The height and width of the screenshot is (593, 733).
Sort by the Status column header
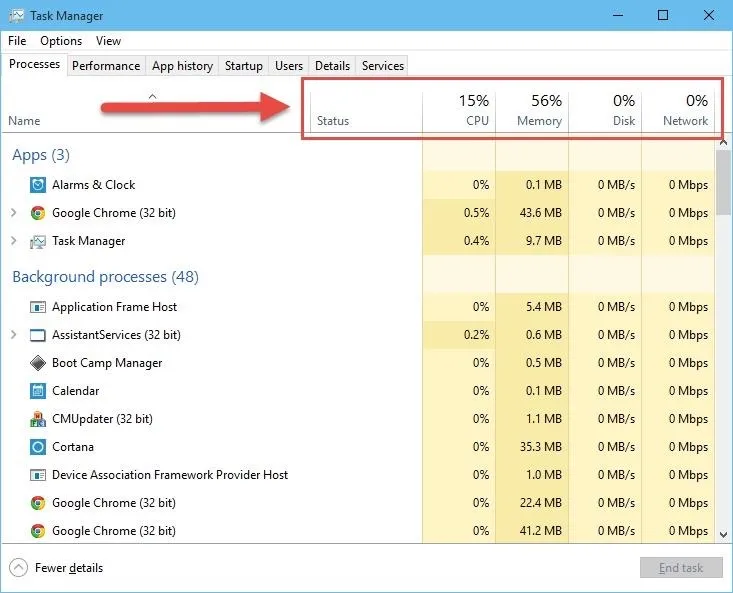click(x=333, y=121)
